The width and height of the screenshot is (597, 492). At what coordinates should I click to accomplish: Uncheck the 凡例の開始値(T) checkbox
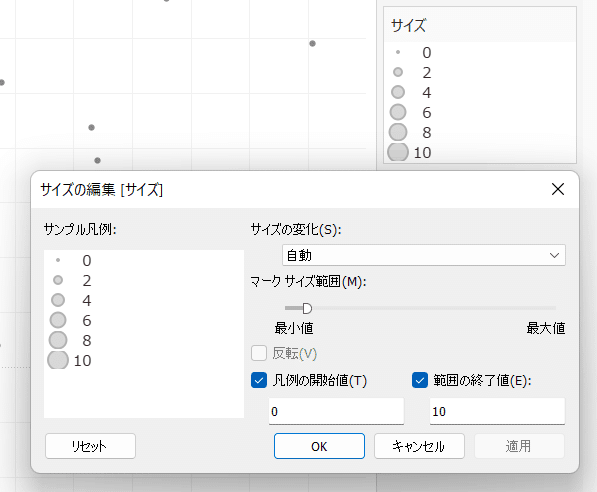click(x=259, y=380)
